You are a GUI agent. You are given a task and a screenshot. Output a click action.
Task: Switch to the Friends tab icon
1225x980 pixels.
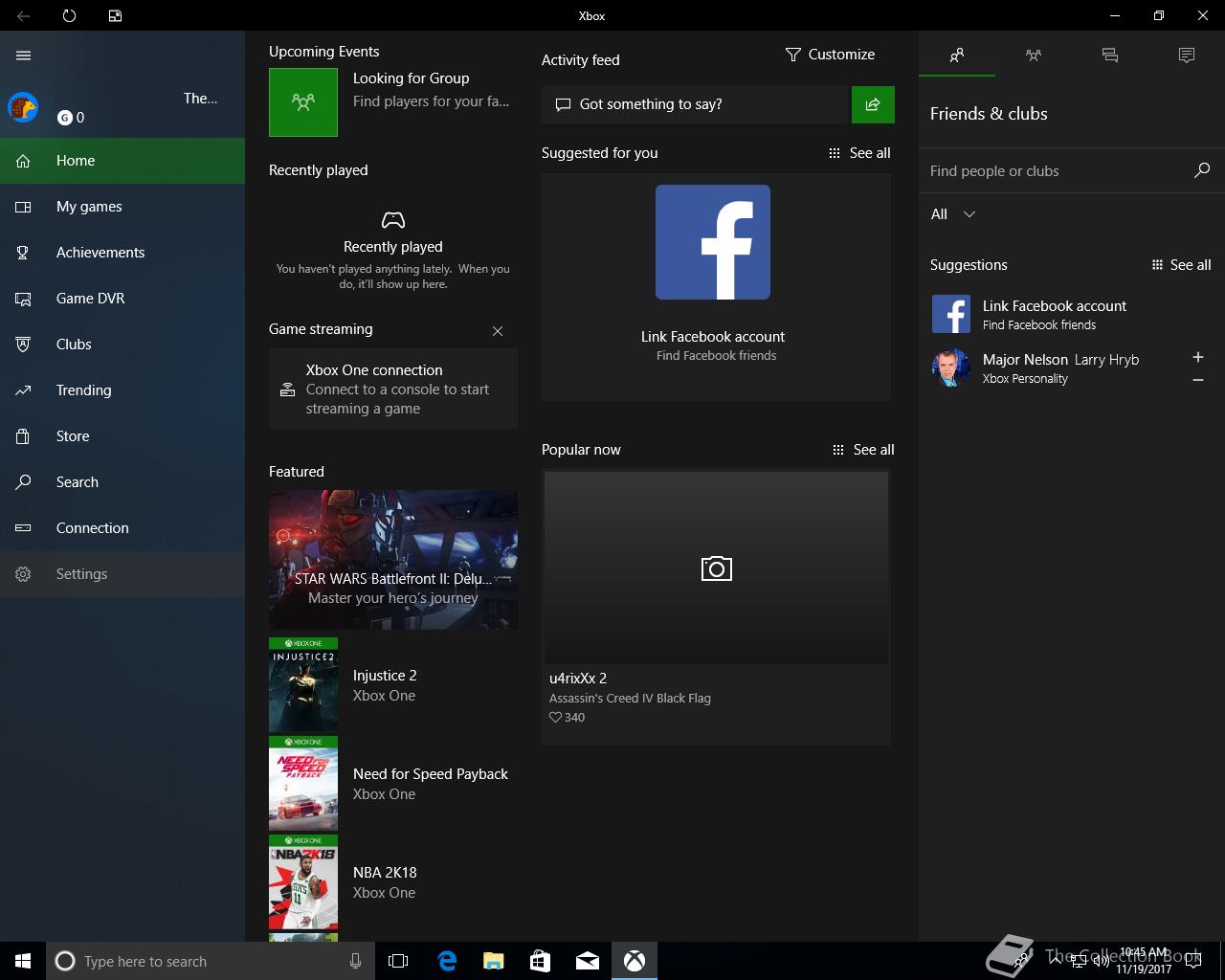(957, 56)
